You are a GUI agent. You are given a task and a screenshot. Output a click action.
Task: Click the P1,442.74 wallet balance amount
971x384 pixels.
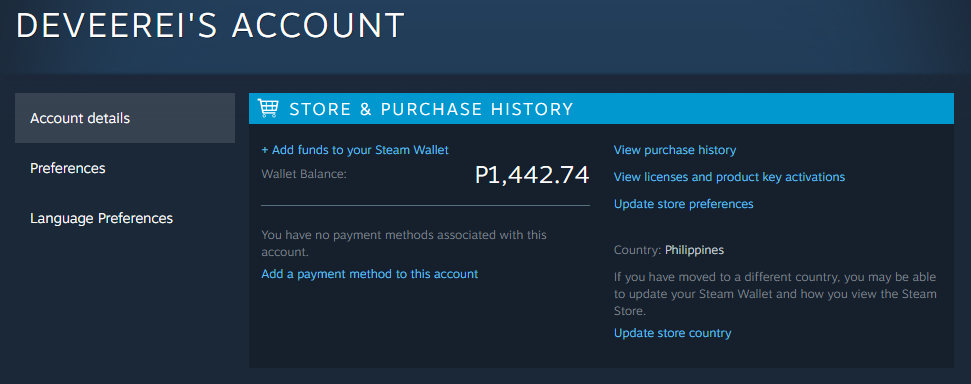pos(532,175)
